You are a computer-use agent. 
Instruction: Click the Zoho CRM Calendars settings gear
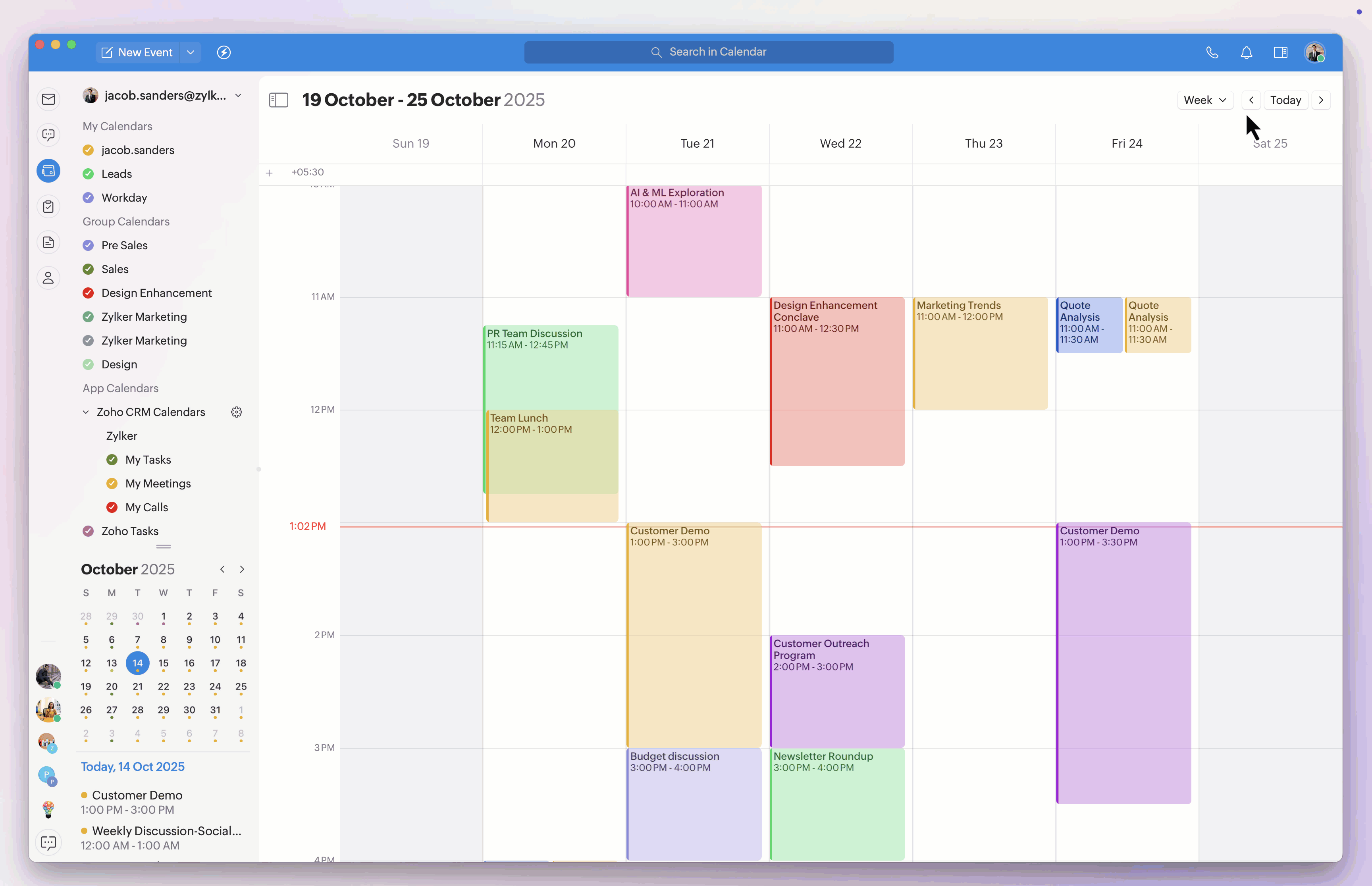point(237,412)
